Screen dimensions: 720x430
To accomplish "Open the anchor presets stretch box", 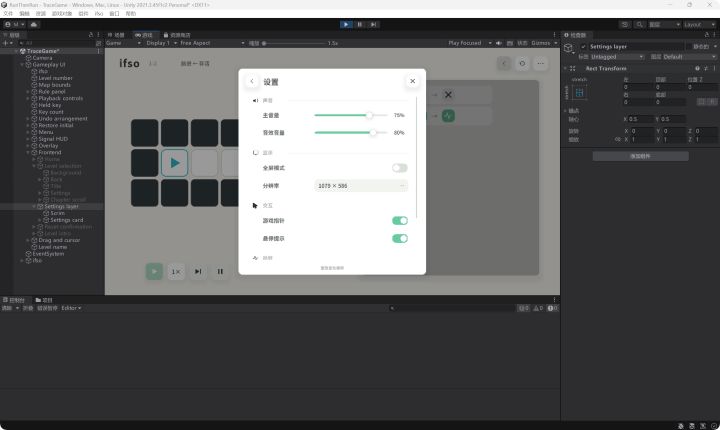I will 579,93.
